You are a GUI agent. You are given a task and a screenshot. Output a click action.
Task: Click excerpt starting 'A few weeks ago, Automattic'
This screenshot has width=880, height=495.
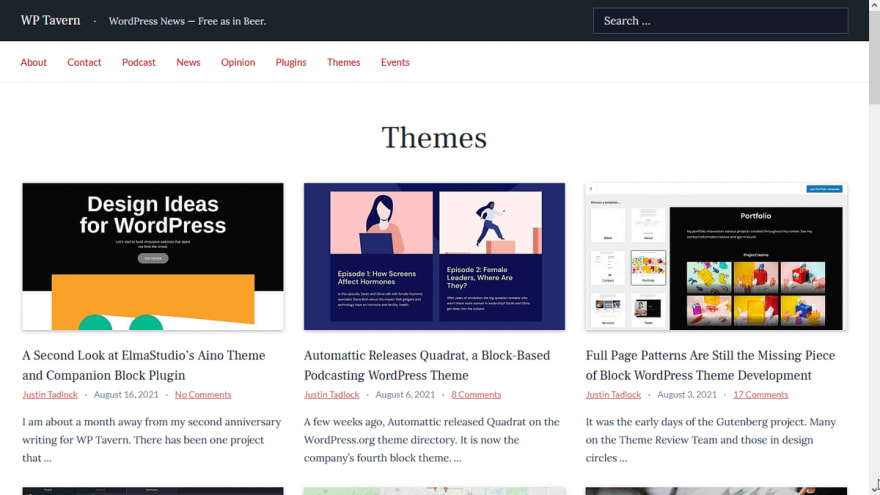(432, 440)
